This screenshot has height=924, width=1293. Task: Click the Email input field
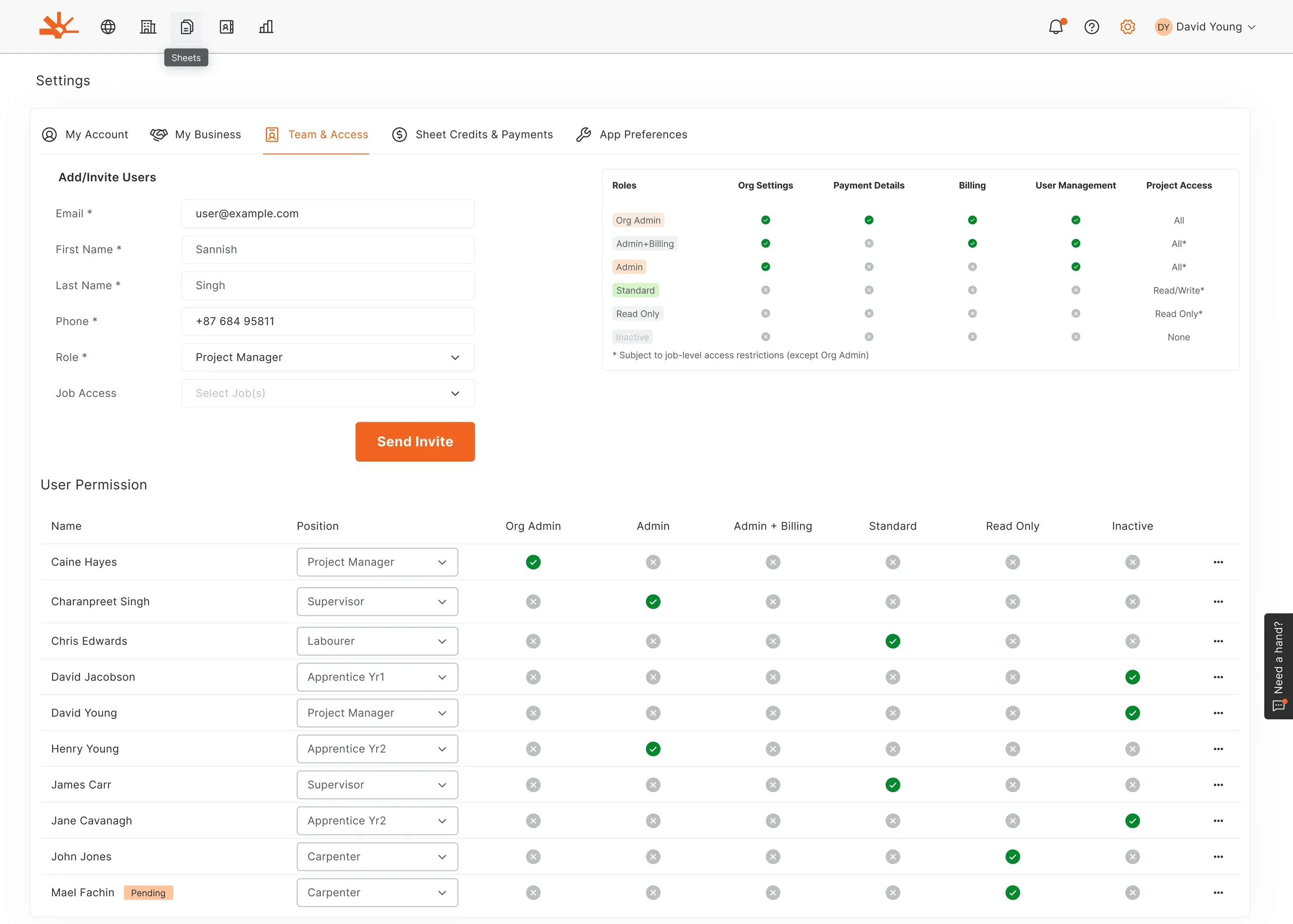pos(328,213)
